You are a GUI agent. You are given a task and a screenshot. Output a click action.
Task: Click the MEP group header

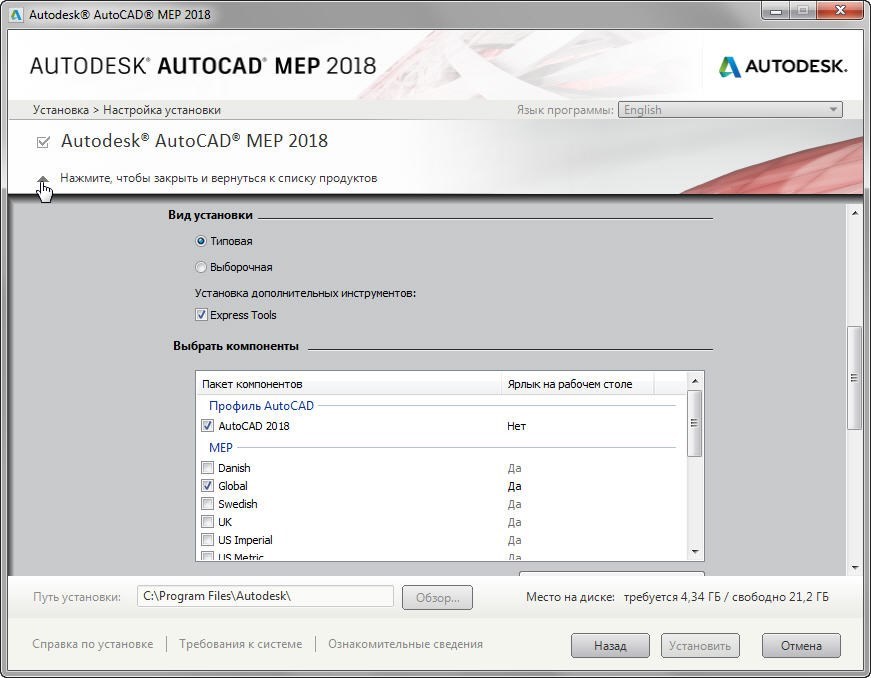(x=221, y=448)
